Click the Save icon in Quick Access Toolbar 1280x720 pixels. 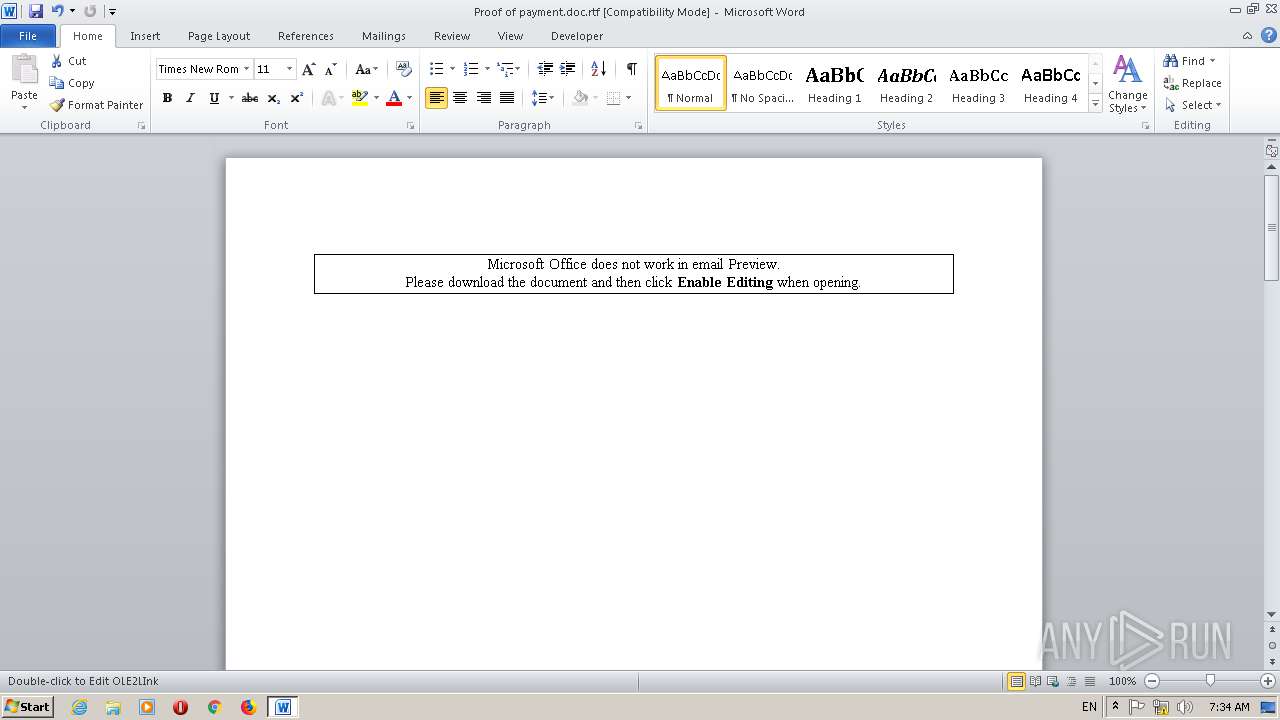(36, 11)
